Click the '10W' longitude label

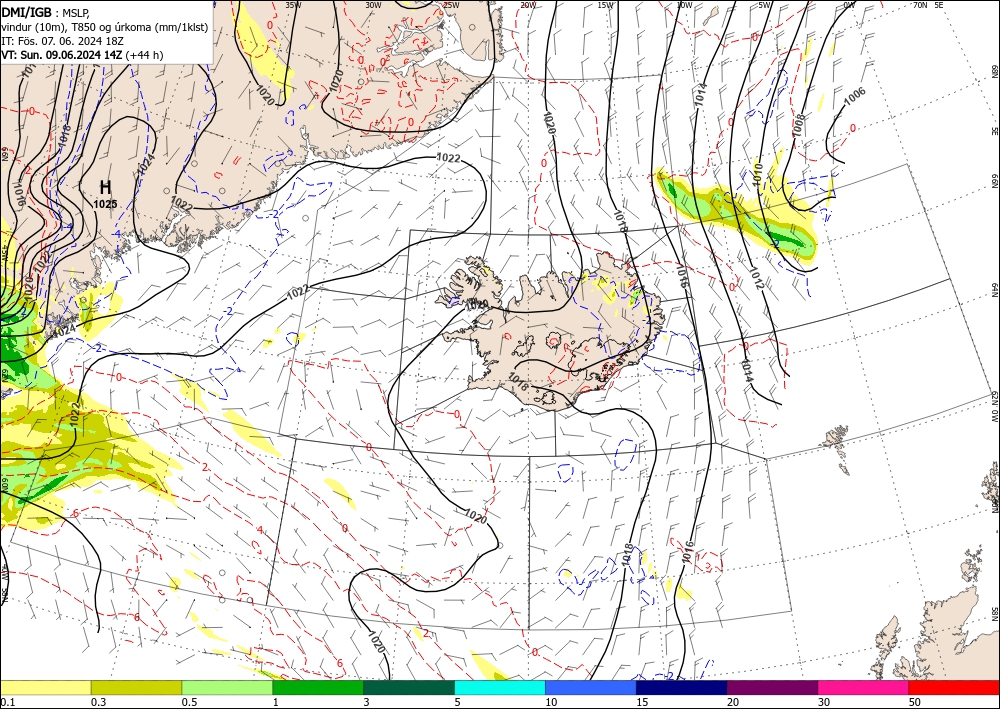(x=684, y=5)
